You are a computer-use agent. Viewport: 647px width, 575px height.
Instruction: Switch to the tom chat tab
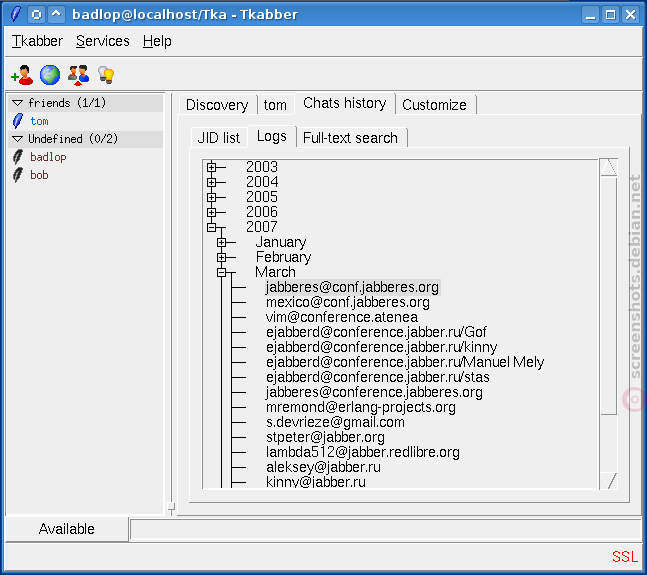275,105
